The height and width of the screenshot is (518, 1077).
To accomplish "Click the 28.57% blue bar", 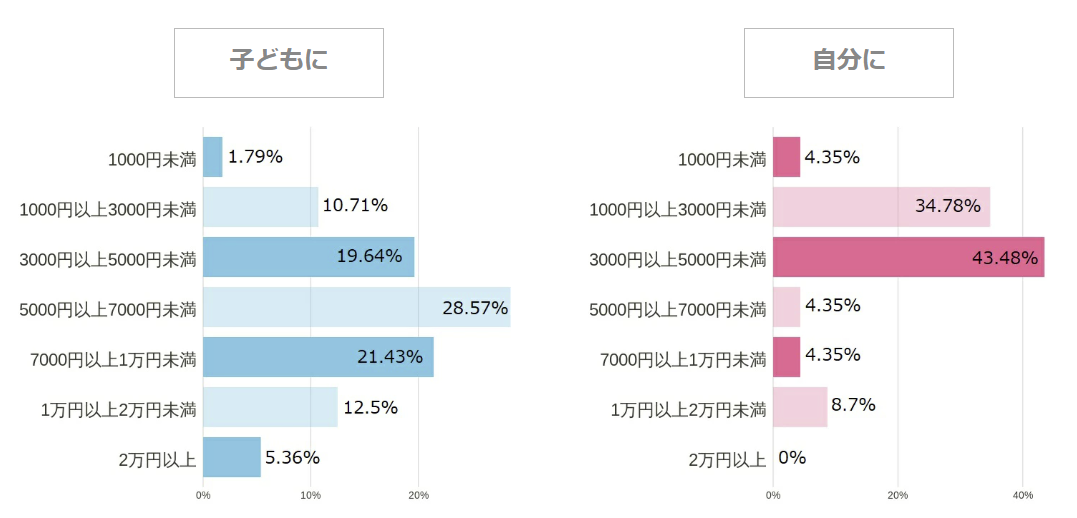I will click(356, 307).
